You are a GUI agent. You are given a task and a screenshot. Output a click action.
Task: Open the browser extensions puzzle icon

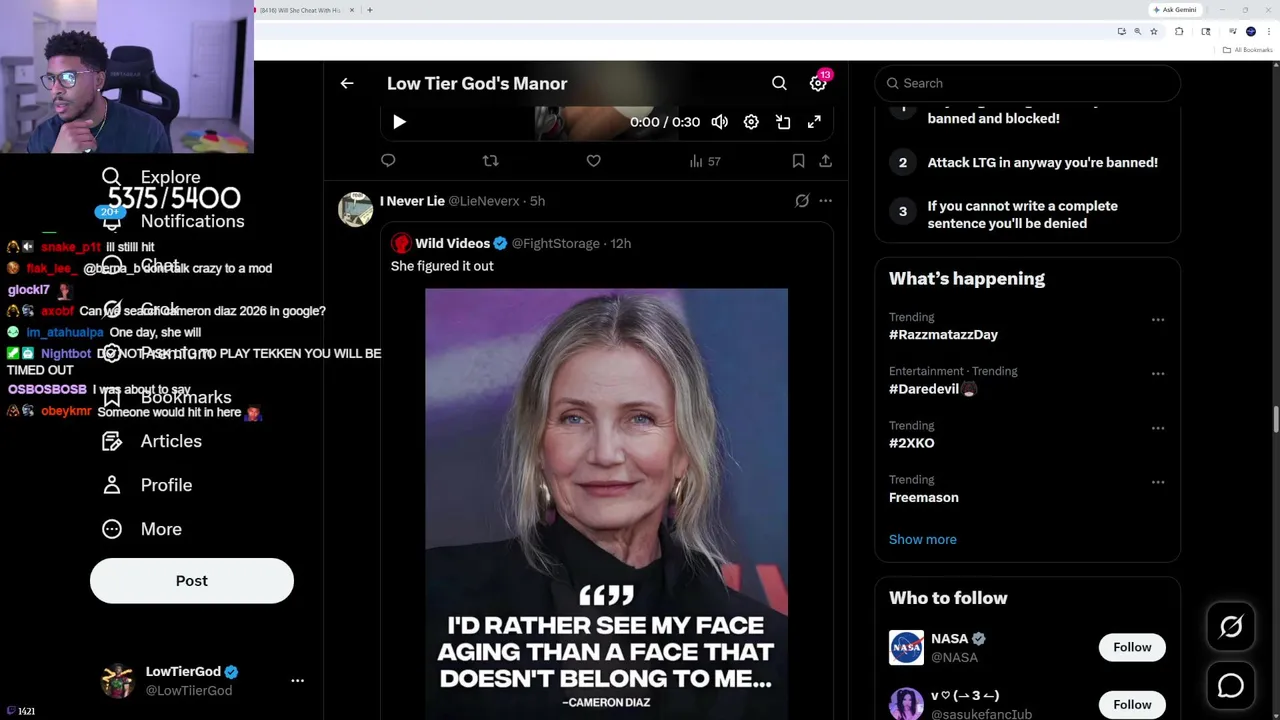1179,32
